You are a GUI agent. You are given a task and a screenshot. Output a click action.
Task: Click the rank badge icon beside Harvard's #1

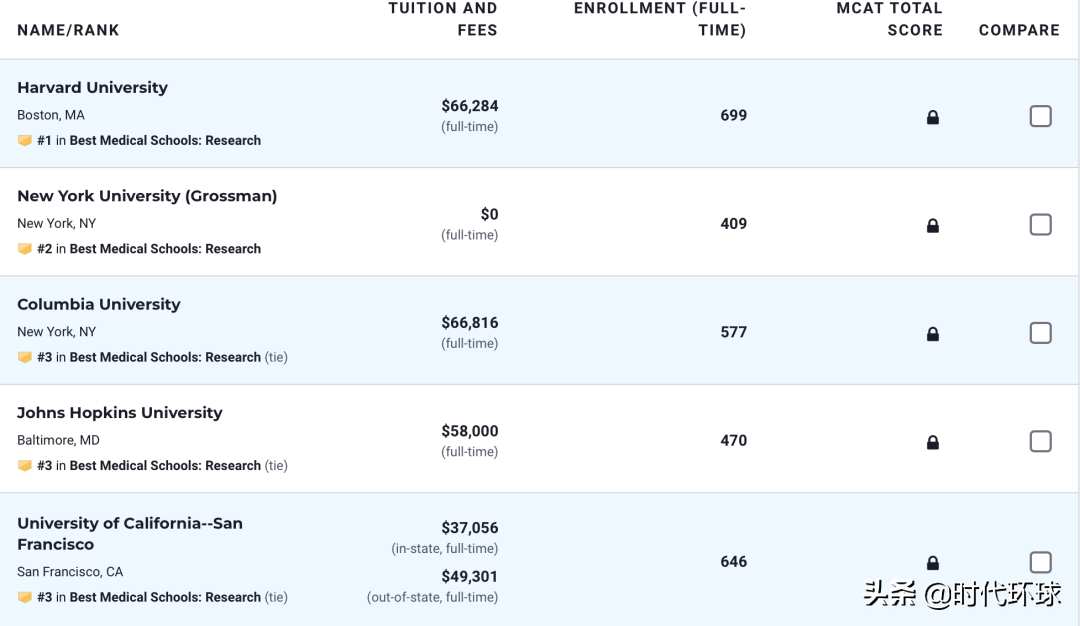coord(25,141)
